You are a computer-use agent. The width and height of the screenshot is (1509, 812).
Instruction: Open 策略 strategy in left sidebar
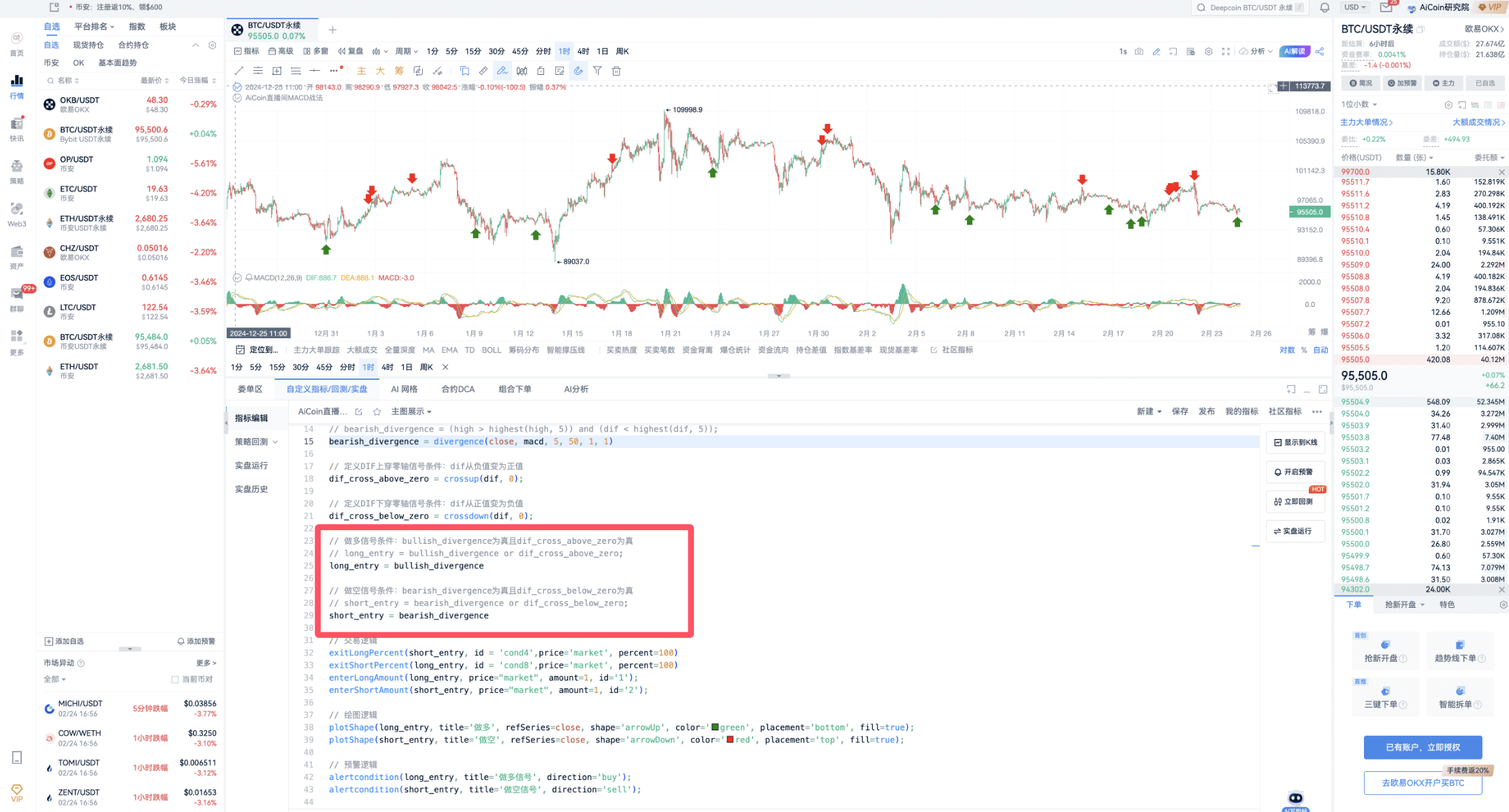tap(17, 172)
